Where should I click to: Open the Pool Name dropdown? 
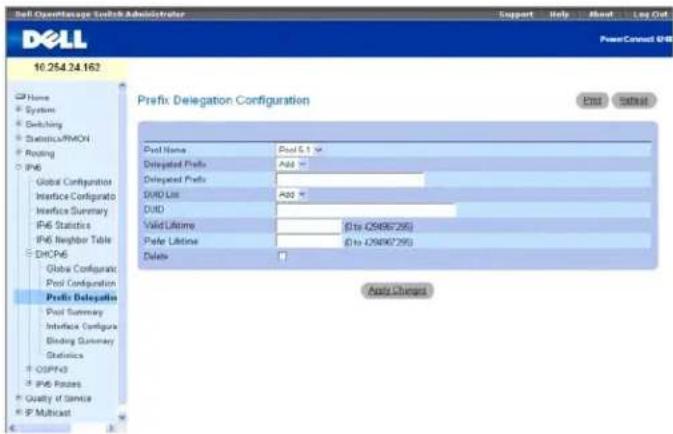click(x=300, y=150)
